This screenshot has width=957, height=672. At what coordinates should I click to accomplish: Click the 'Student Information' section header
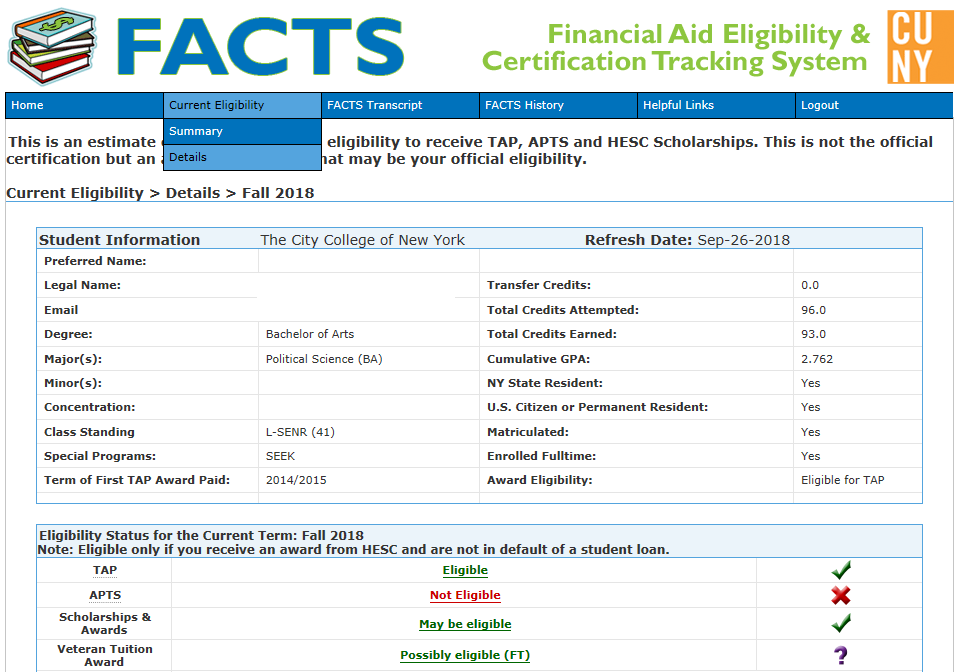pos(120,240)
